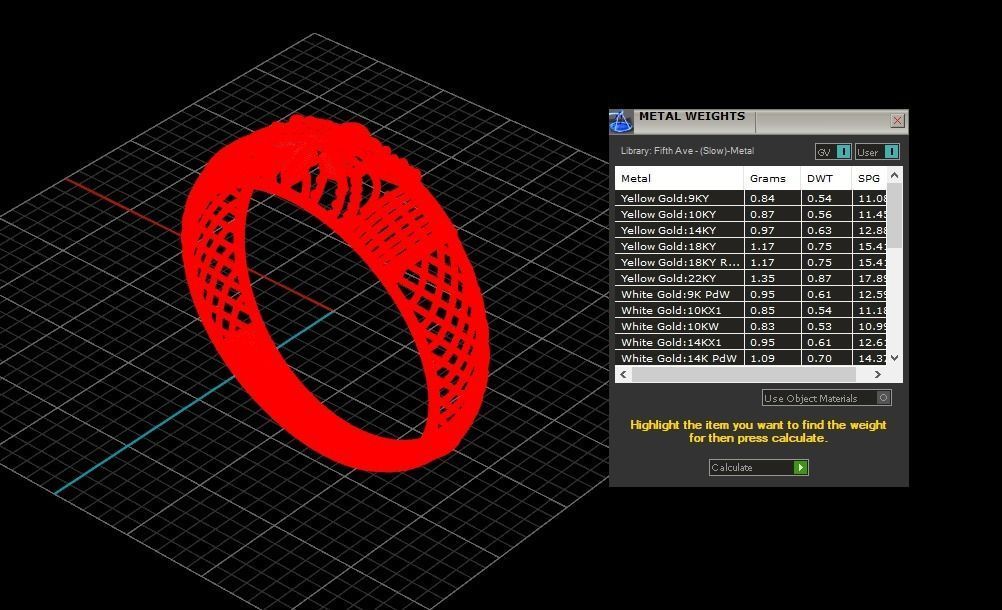
Task: Select the White Gold:10KW row
Action: click(751, 326)
